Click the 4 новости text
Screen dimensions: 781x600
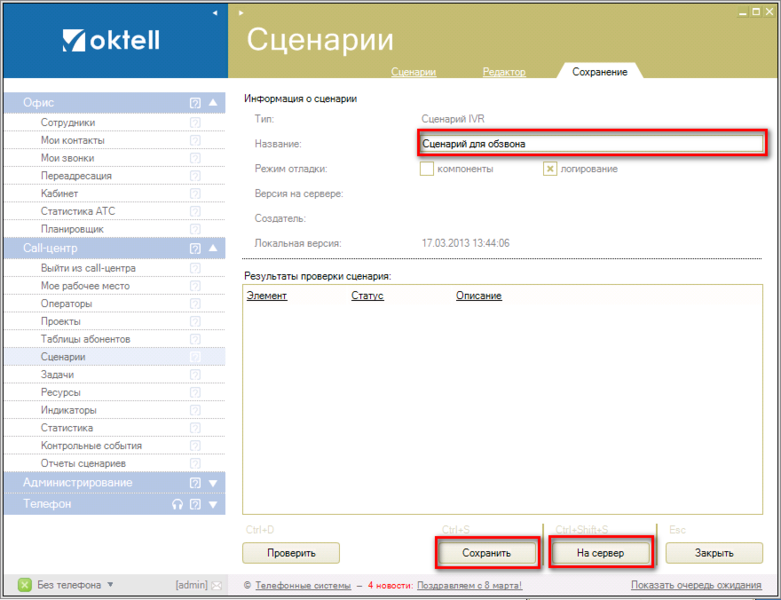coord(390,586)
